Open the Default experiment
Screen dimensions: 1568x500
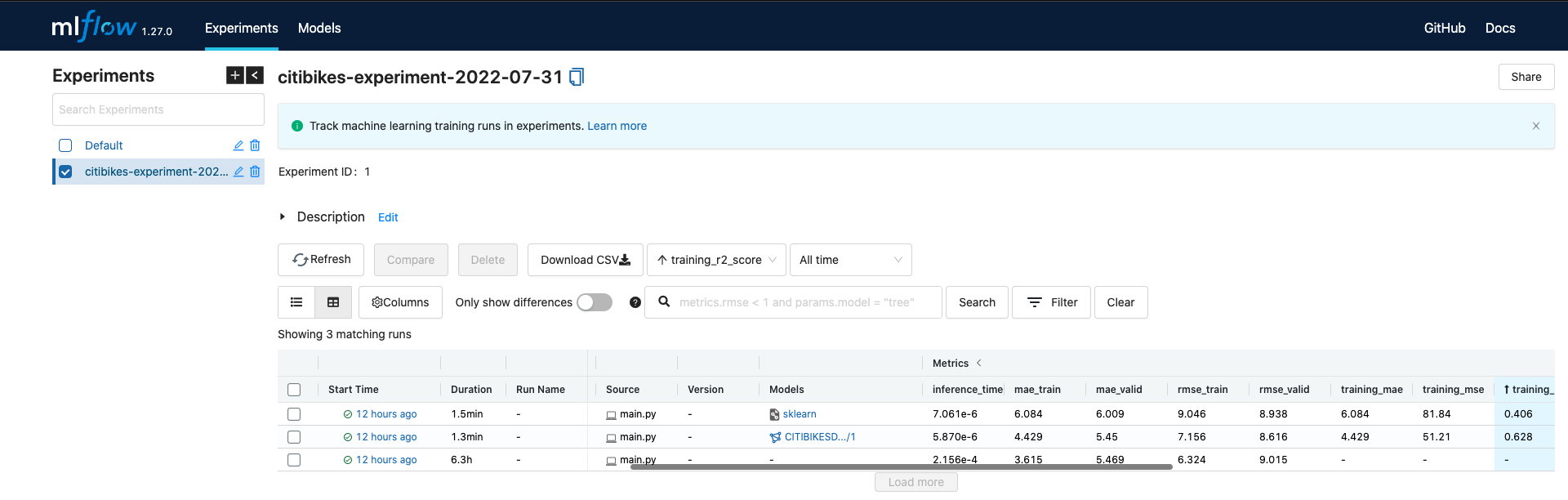click(104, 145)
